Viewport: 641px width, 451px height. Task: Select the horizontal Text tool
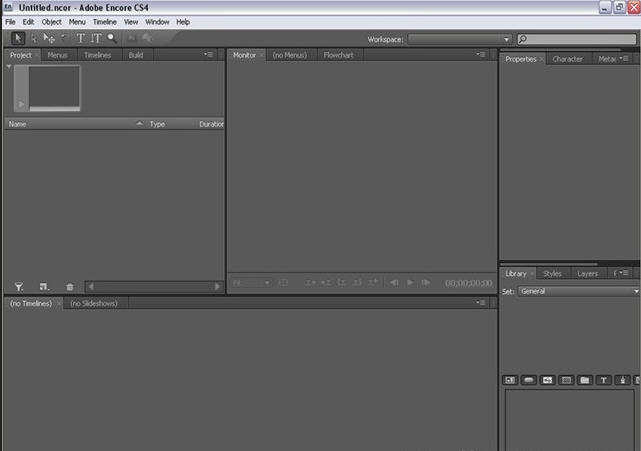coord(81,38)
